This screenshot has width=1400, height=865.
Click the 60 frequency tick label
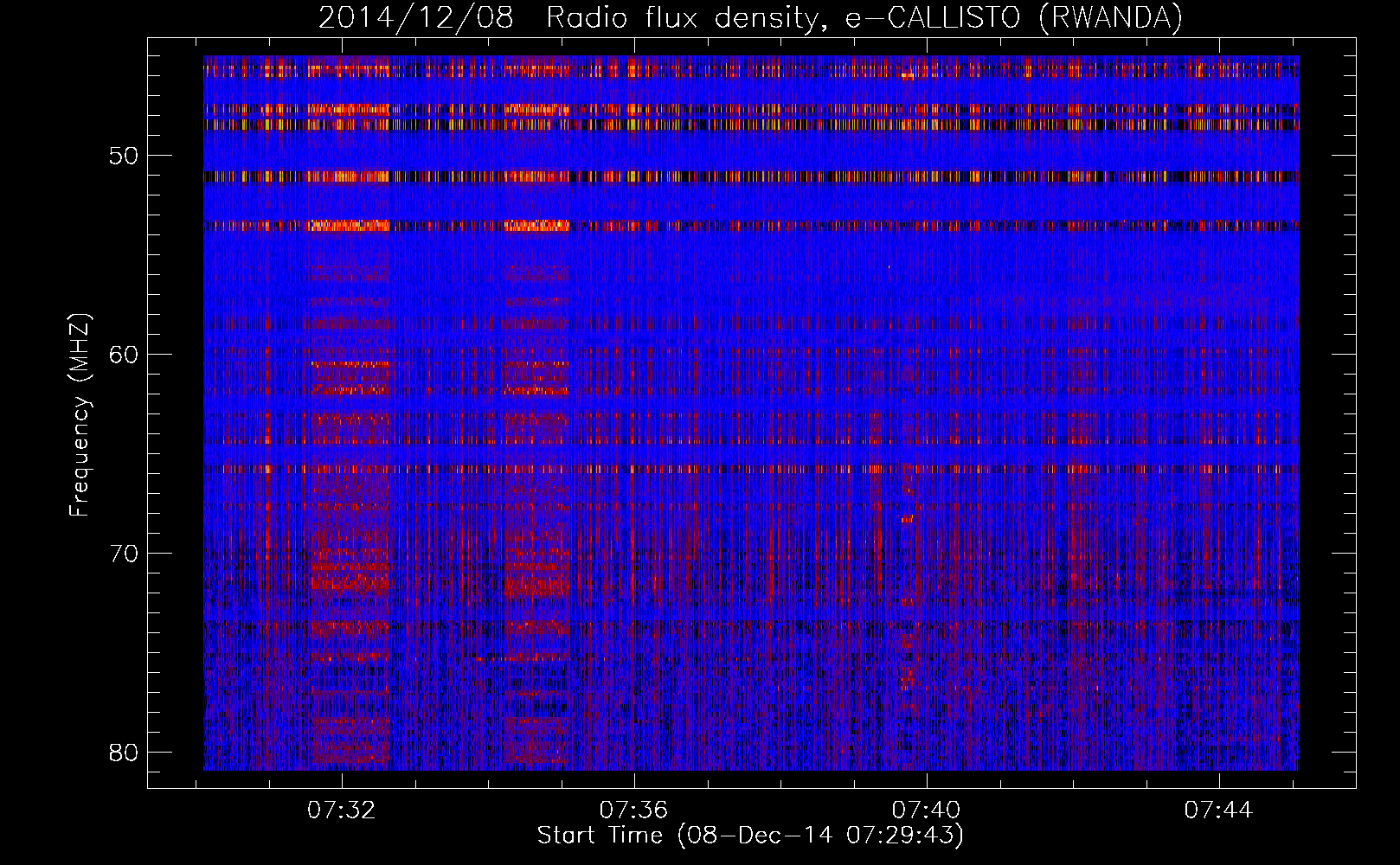coord(125,355)
